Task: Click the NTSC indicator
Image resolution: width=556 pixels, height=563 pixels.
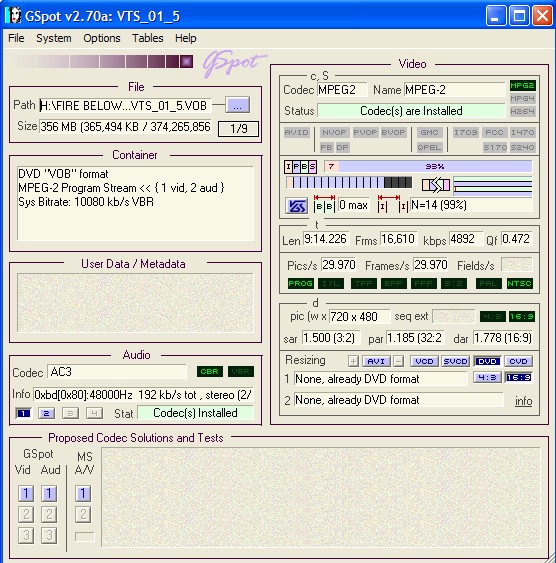Action: tap(519, 283)
